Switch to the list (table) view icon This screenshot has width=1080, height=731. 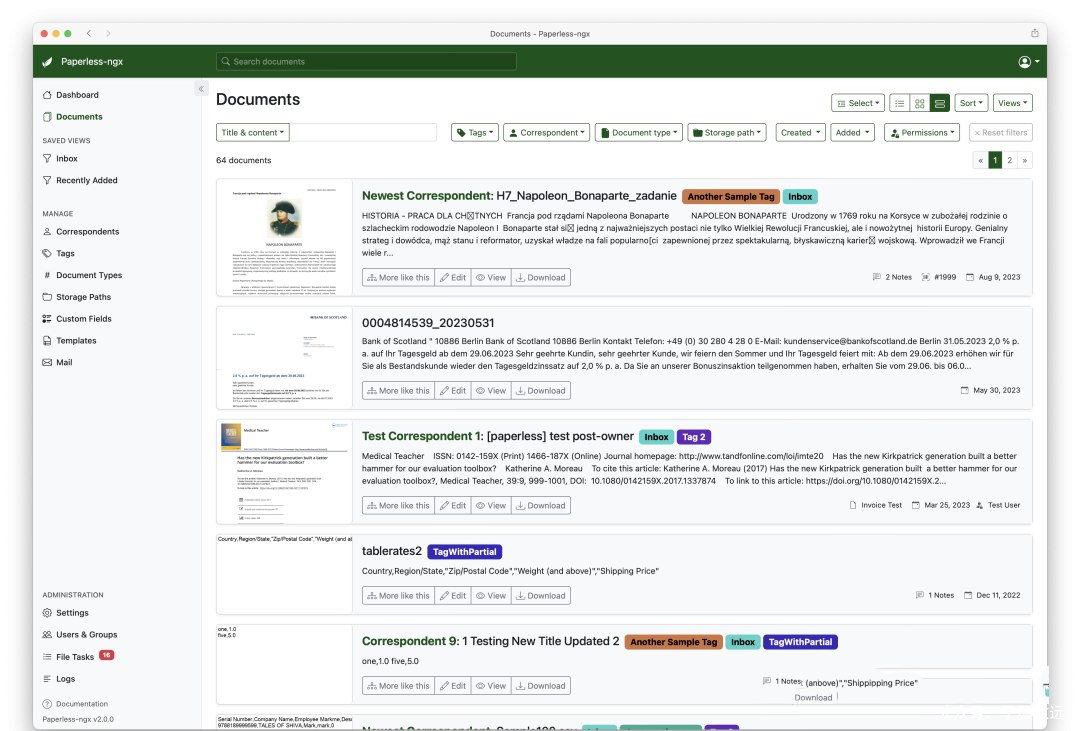[900, 103]
